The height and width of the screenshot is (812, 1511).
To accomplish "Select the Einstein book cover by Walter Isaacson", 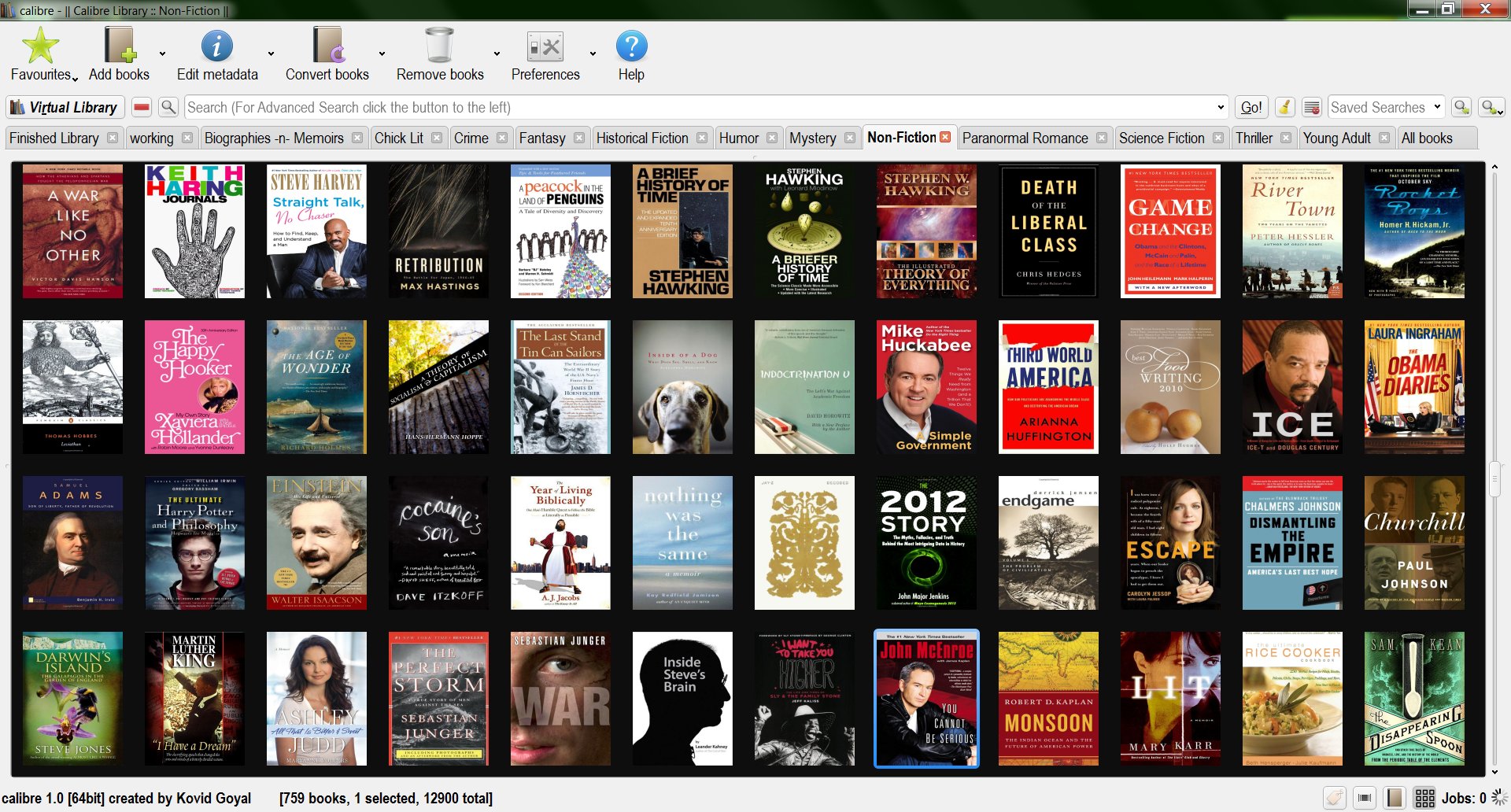I will [x=316, y=542].
